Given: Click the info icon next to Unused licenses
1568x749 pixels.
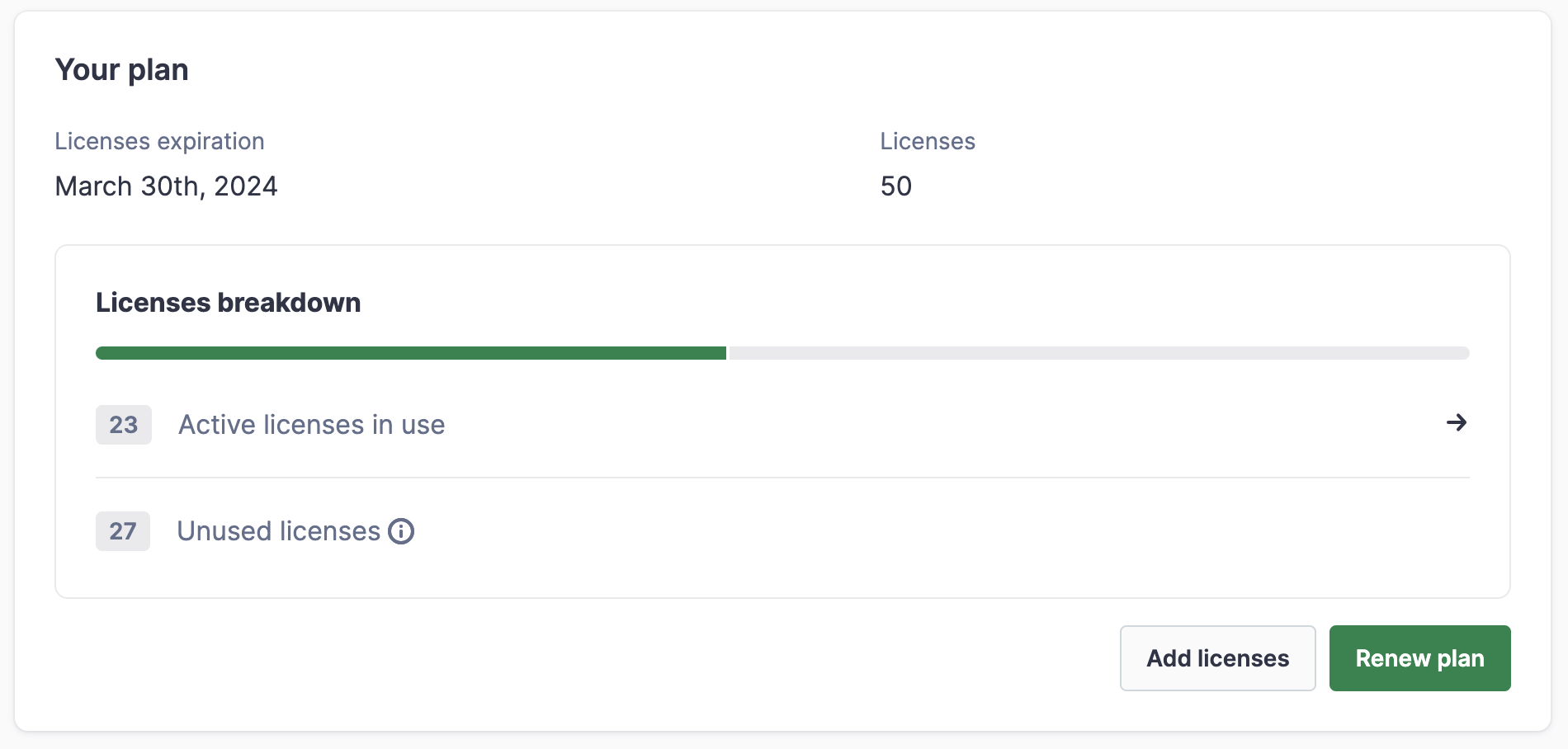Looking at the screenshot, I should pyautogui.click(x=401, y=531).
